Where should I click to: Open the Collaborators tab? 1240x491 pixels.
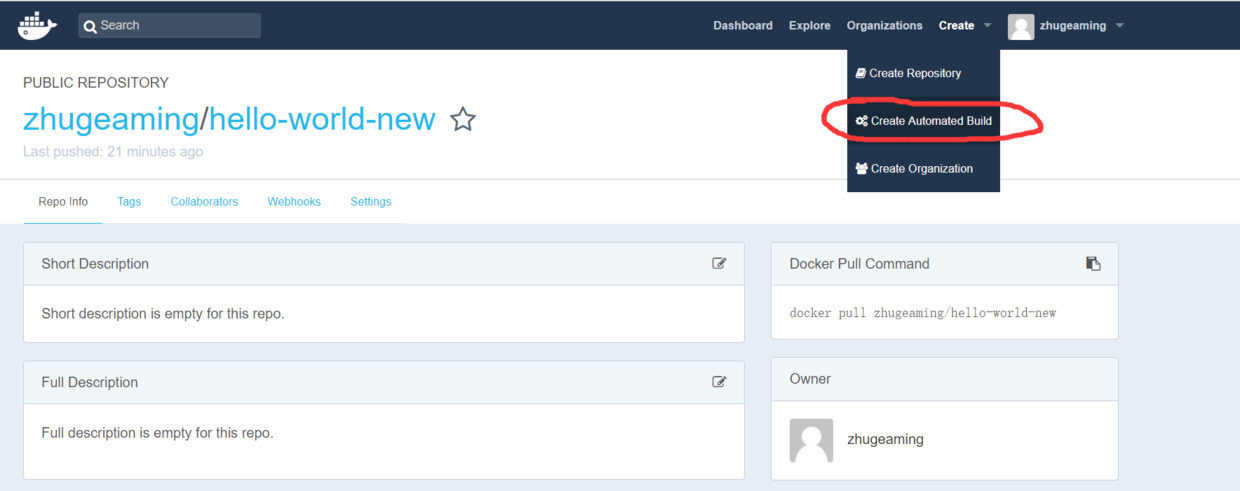click(x=204, y=202)
